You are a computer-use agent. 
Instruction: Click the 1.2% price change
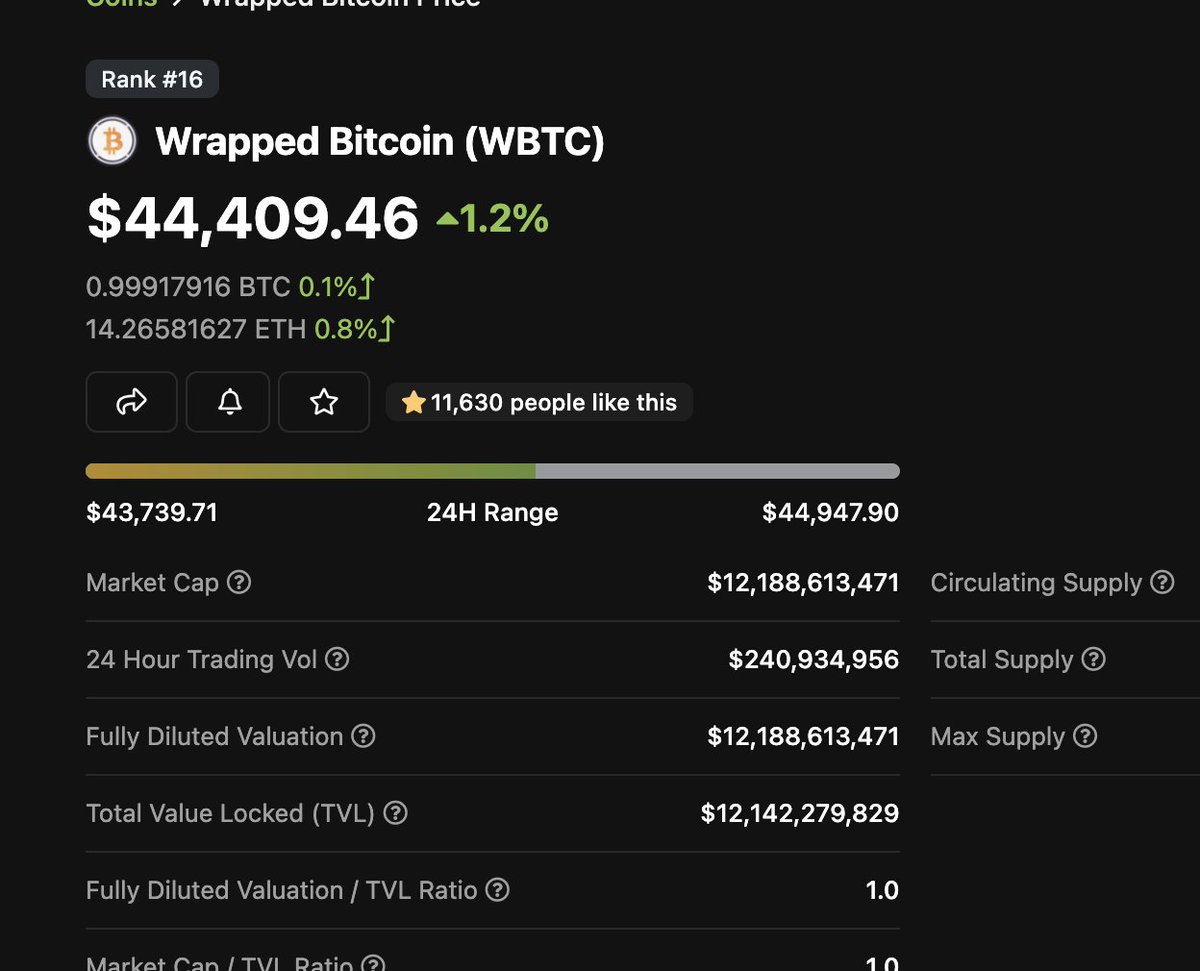[x=504, y=218]
